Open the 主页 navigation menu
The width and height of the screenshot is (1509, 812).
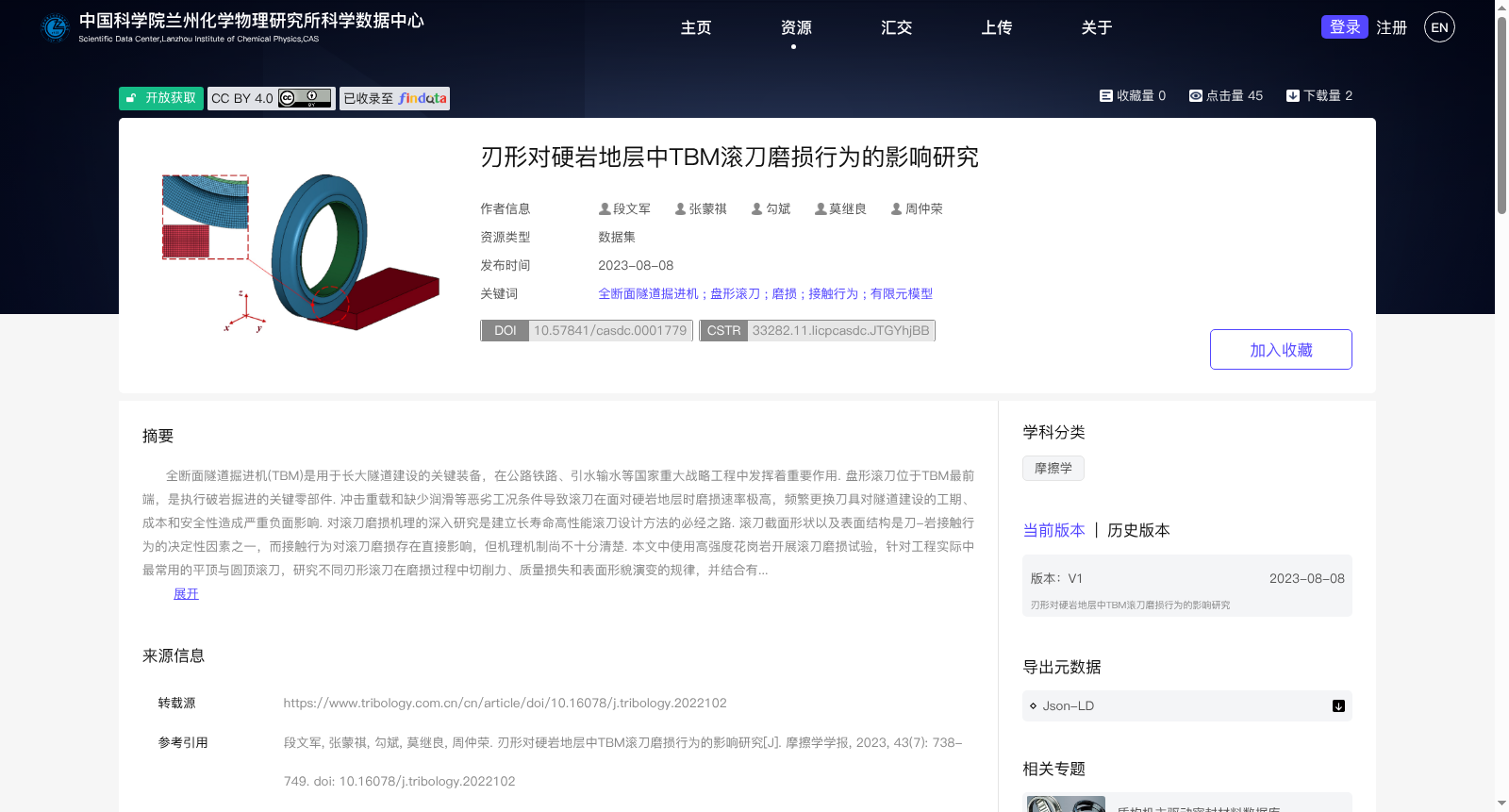[696, 27]
